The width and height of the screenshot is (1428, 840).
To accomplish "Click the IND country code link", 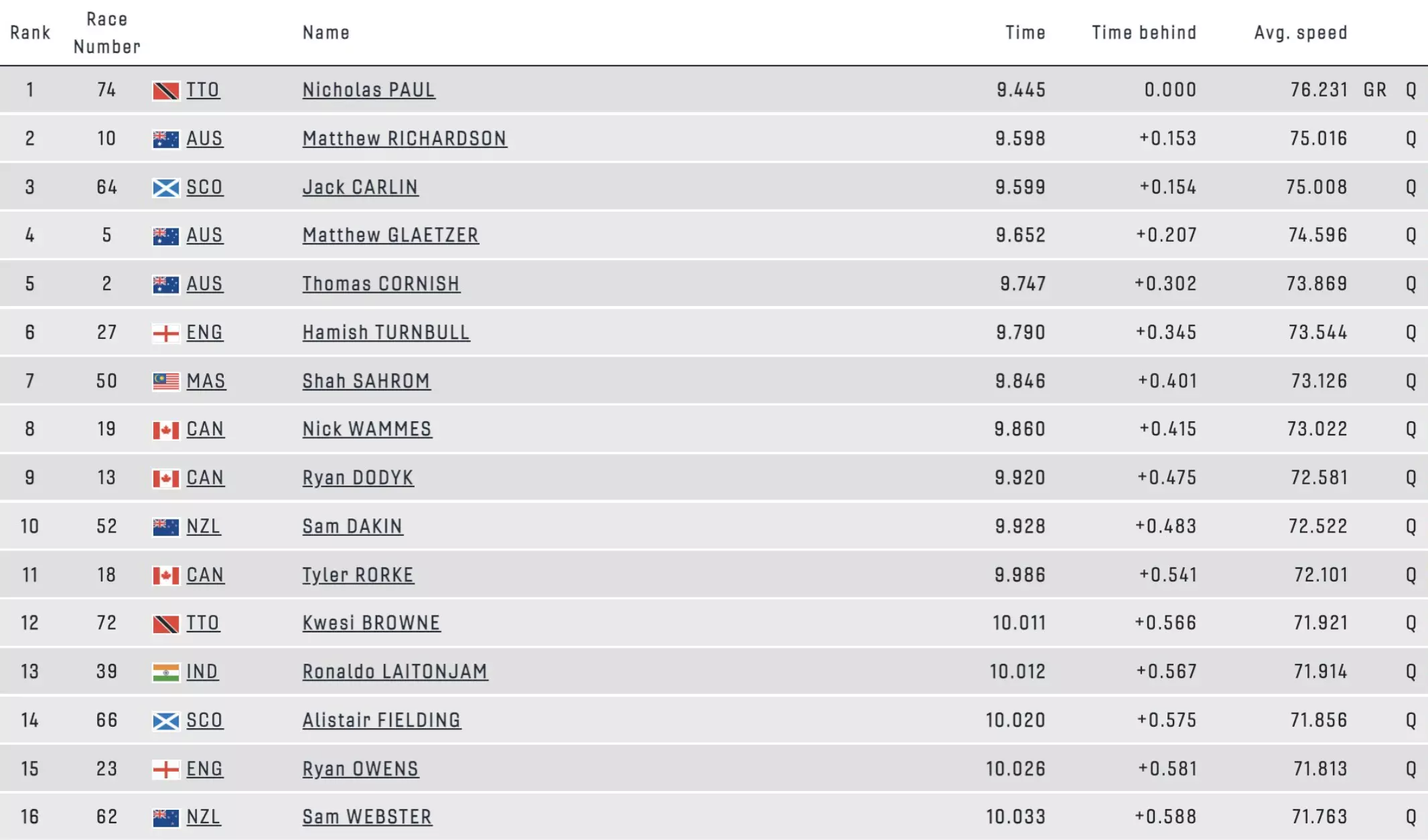I will click(x=202, y=672).
